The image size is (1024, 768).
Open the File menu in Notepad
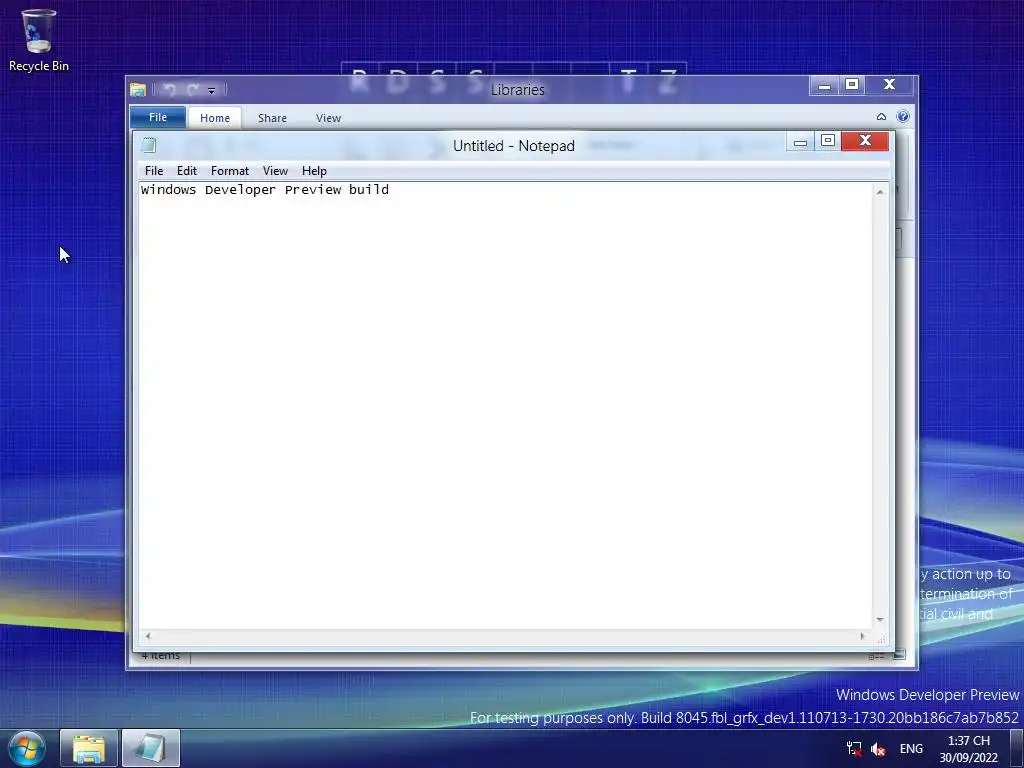(154, 170)
